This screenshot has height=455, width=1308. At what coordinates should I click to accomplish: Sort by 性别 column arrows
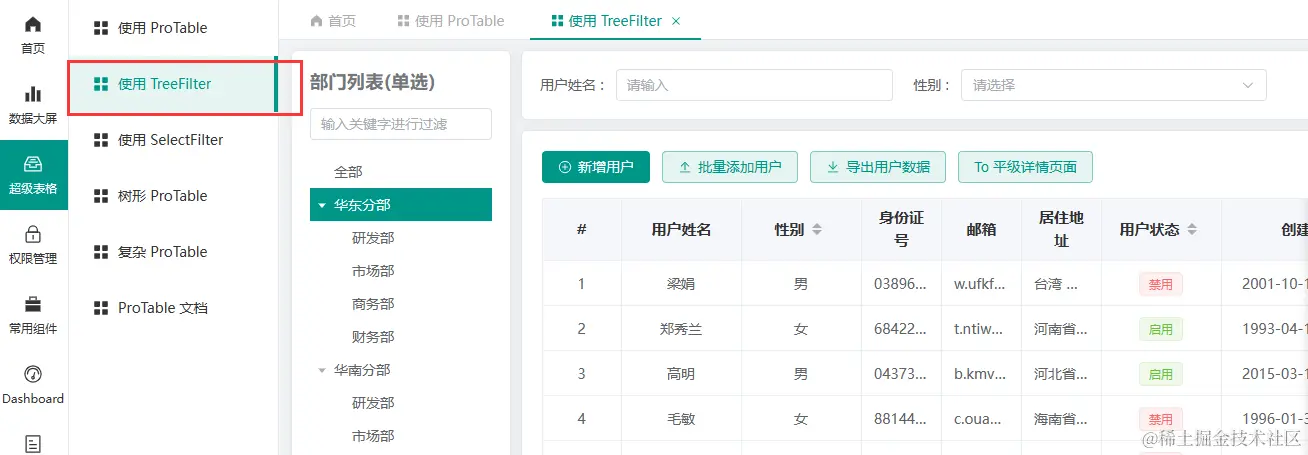(816, 230)
